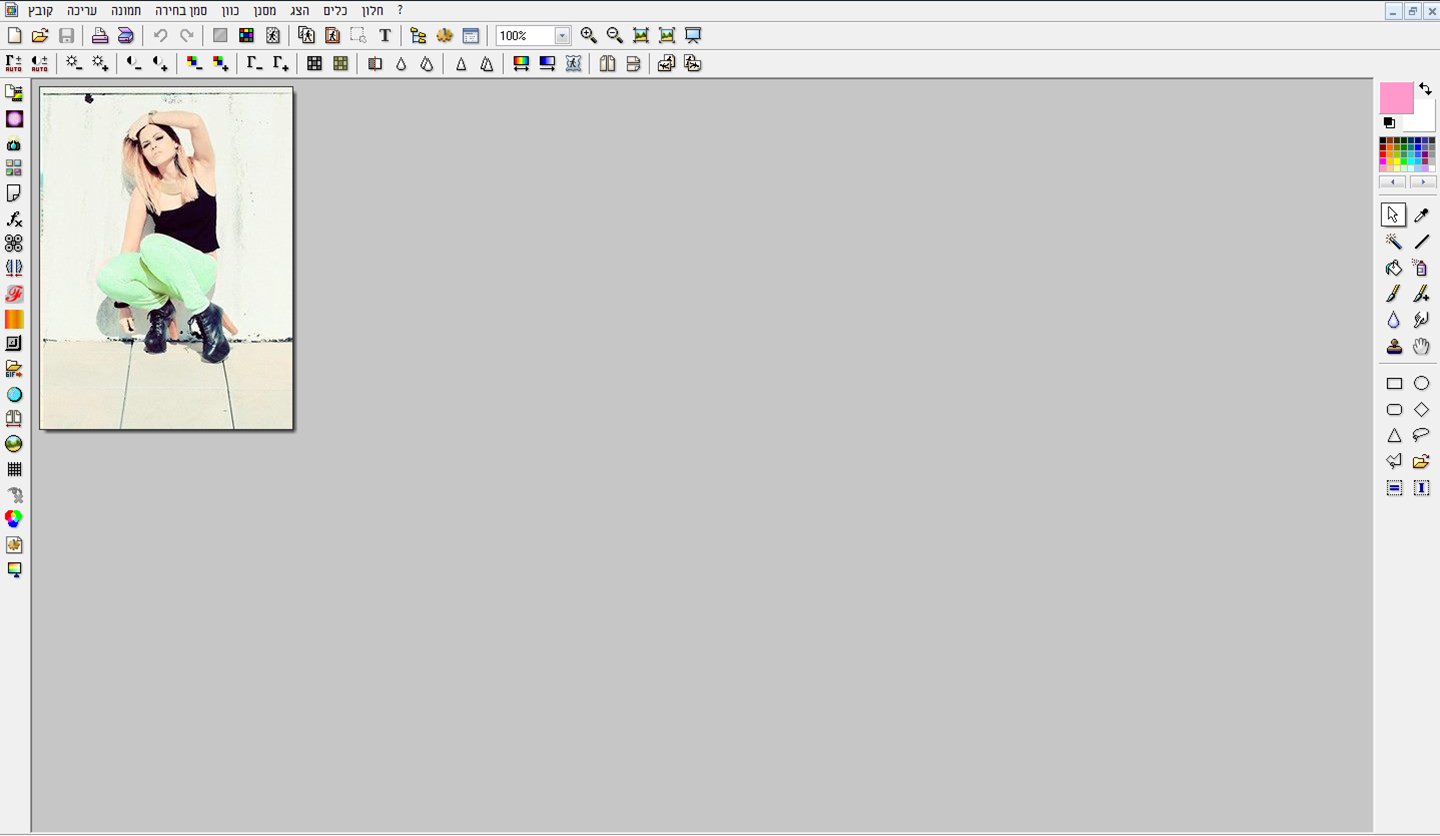Select the triangle selection shape

tap(1393, 435)
